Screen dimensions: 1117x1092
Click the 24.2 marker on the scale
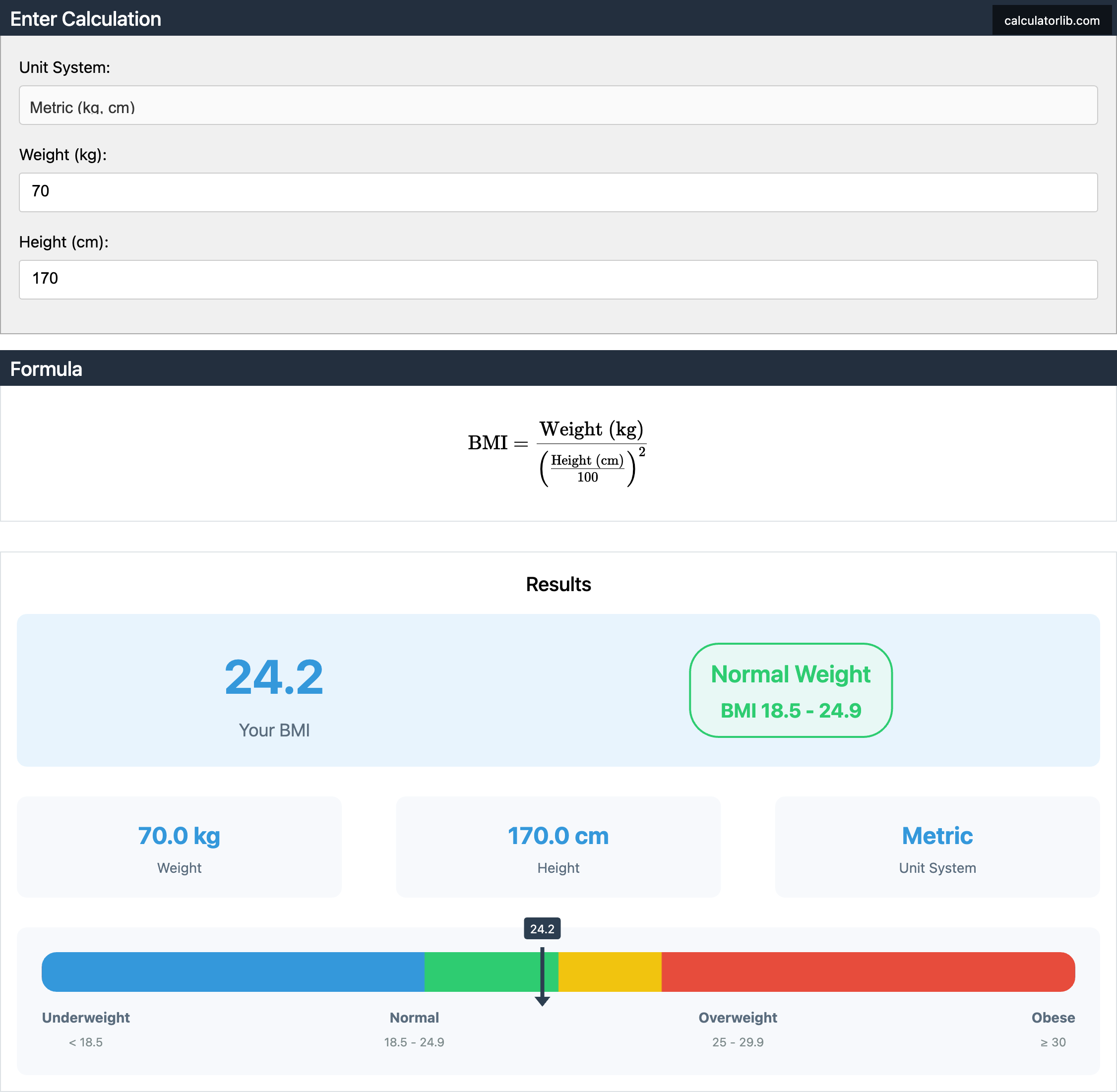point(542,928)
